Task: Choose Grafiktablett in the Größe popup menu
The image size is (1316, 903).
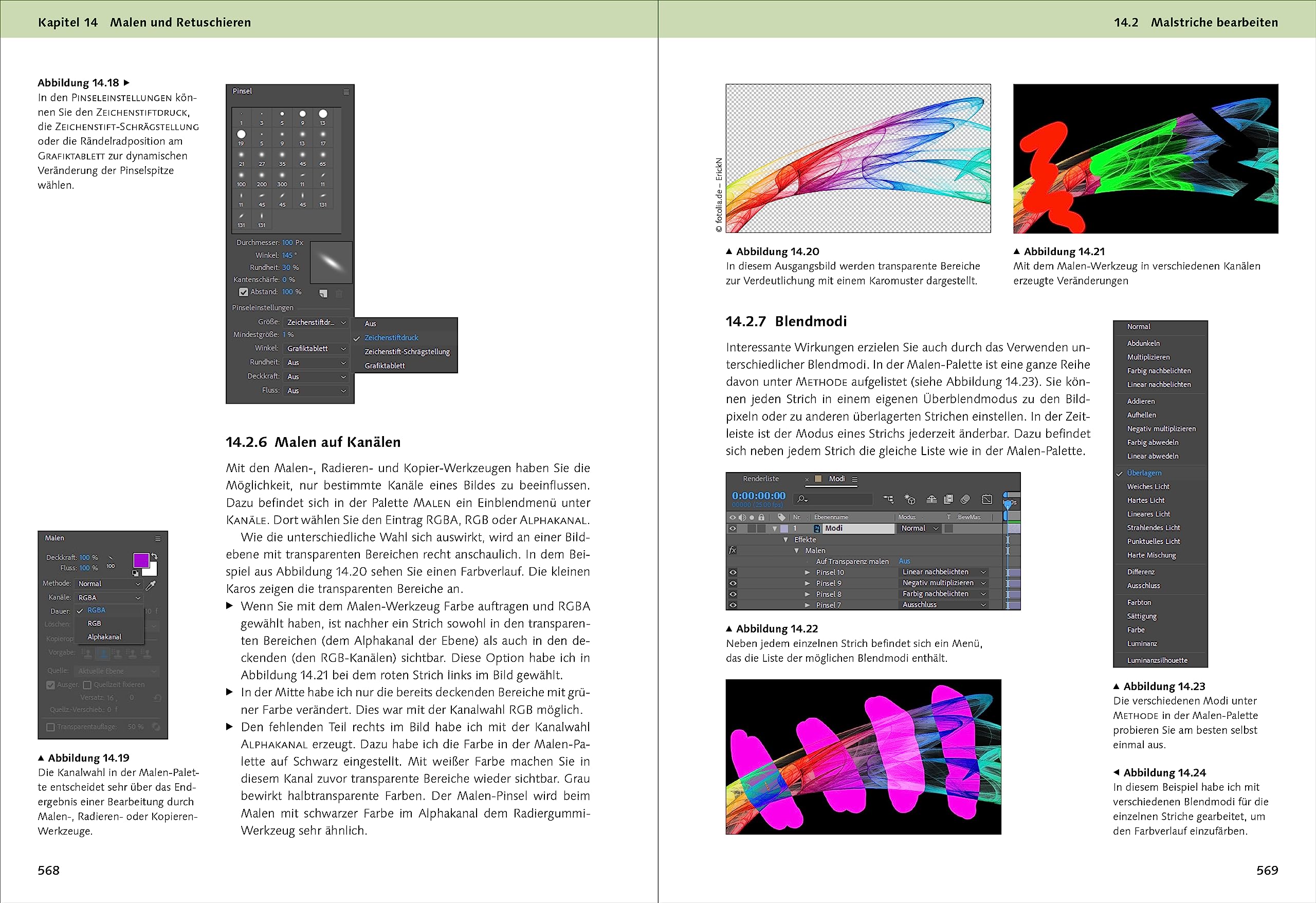Action: (x=385, y=366)
